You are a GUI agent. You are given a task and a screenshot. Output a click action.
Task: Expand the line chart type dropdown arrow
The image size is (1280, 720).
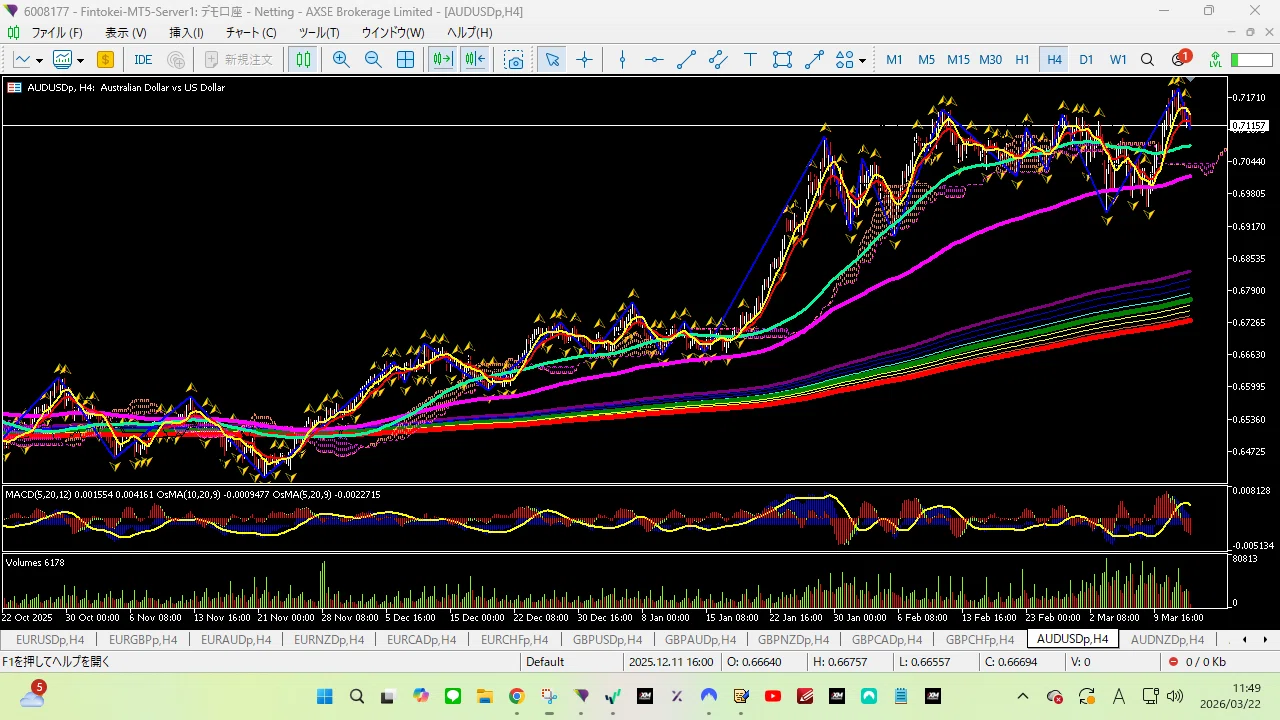pyautogui.click(x=38, y=60)
